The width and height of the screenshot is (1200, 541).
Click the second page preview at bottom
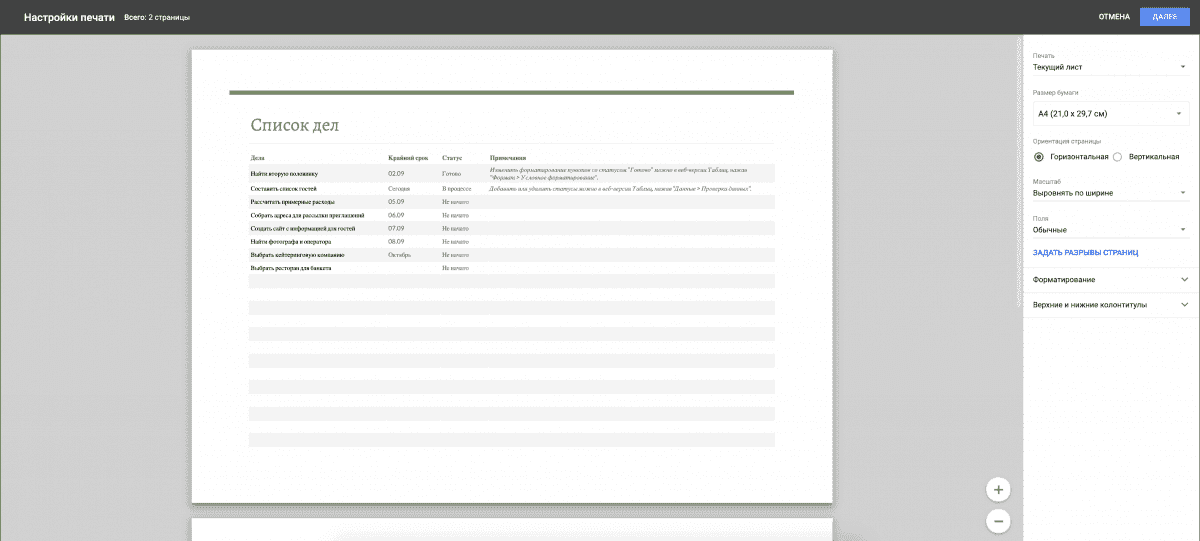point(511,529)
